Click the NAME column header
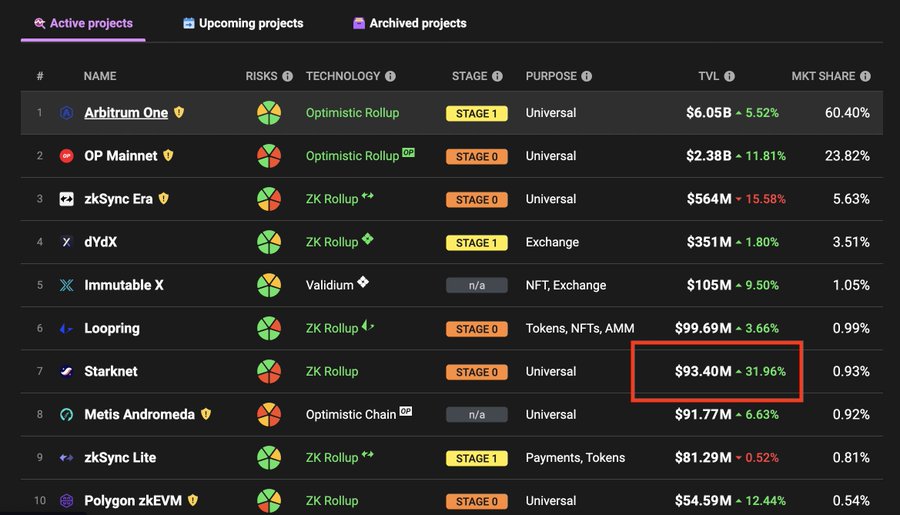900x515 pixels. 100,76
